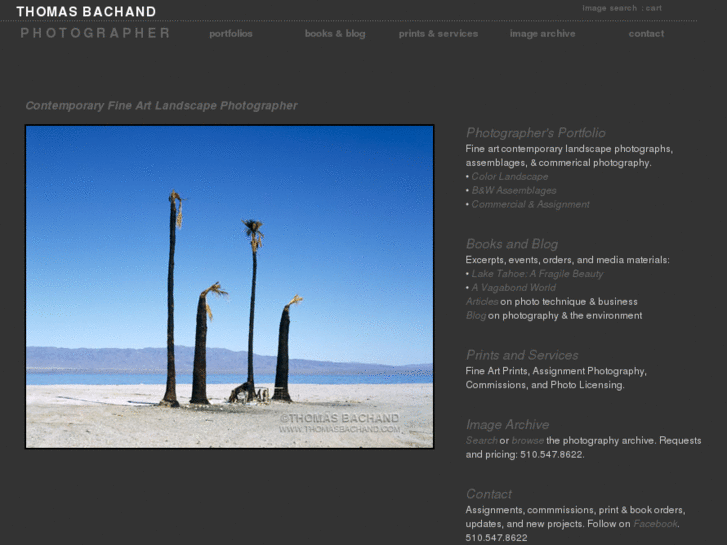Viewport: 727px width, 545px height.
Task: Click the Search archive link
Action: click(481, 441)
